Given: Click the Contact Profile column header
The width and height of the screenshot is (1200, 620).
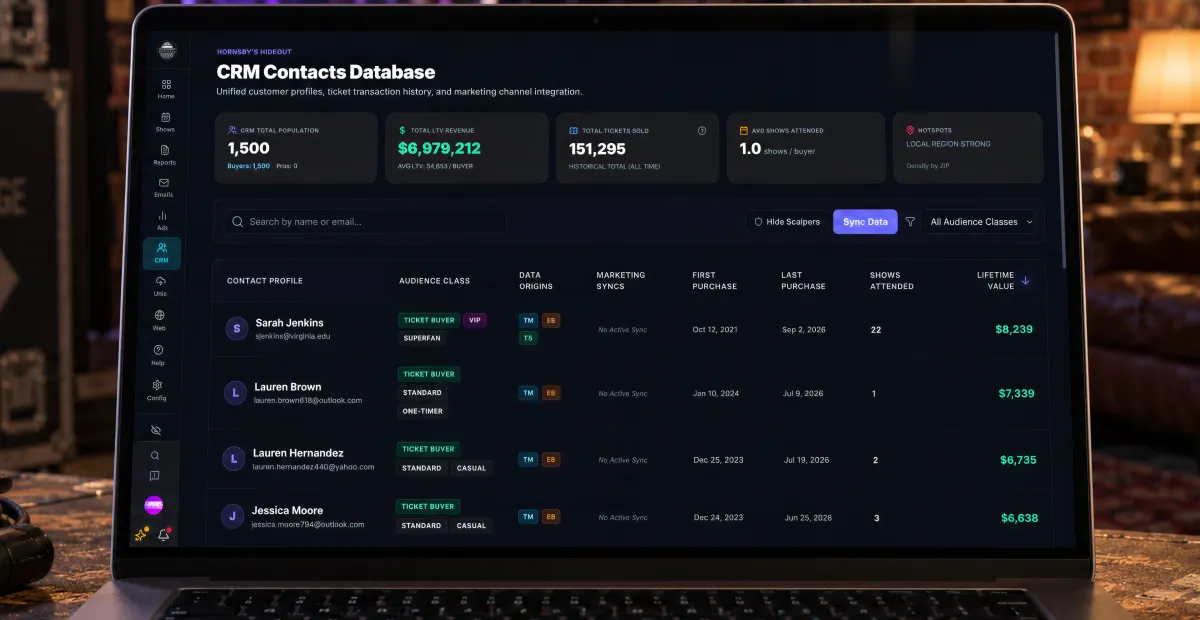Looking at the screenshot, I should point(265,281).
